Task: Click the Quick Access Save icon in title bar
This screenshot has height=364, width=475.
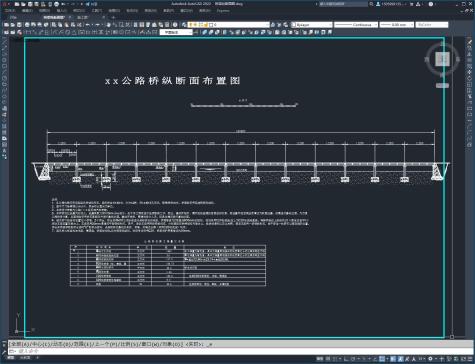Action: 30,4
